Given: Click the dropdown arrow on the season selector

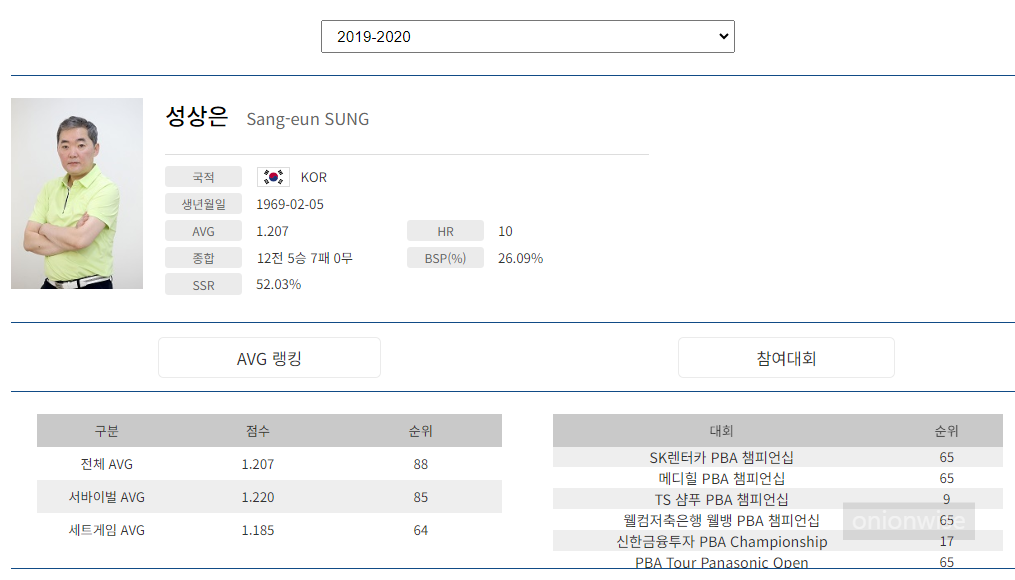Looking at the screenshot, I should (722, 36).
